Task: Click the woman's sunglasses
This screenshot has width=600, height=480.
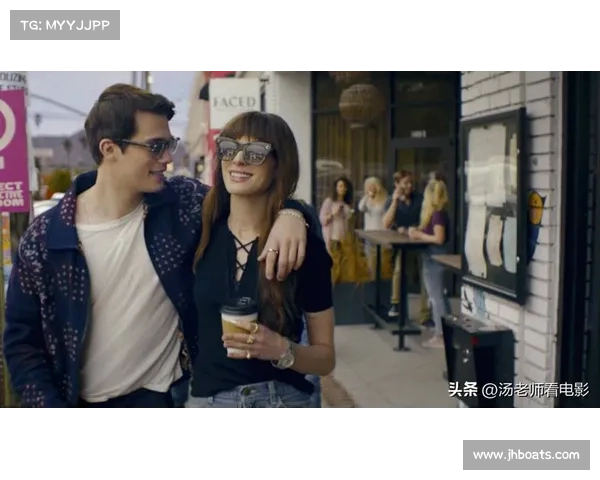Action: click(x=243, y=151)
